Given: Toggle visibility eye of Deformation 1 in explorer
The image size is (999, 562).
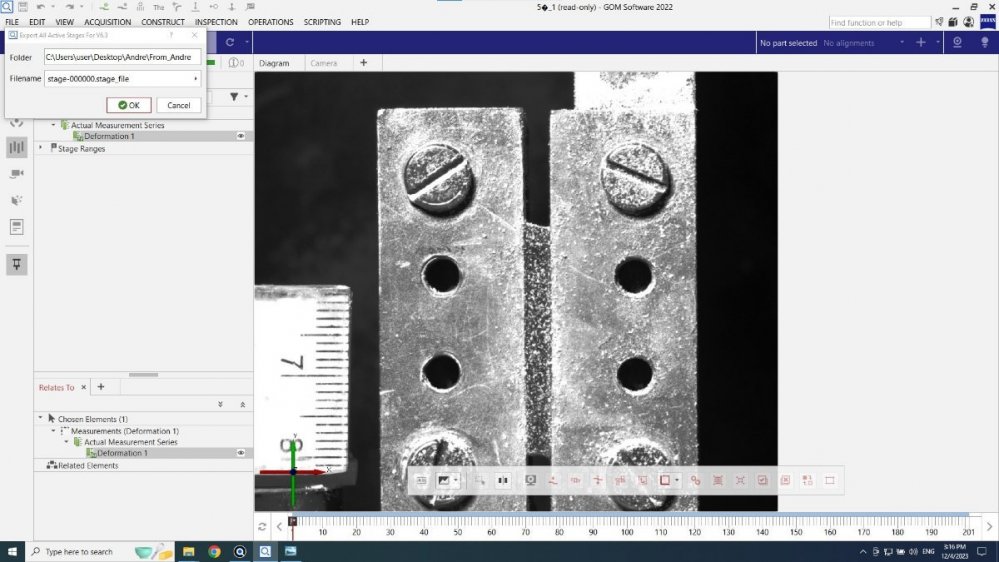Looking at the screenshot, I should (x=241, y=136).
